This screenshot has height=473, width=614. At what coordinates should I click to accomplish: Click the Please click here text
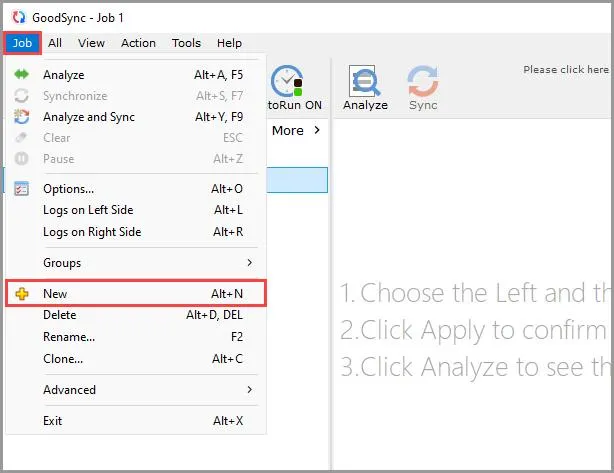click(566, 70)
